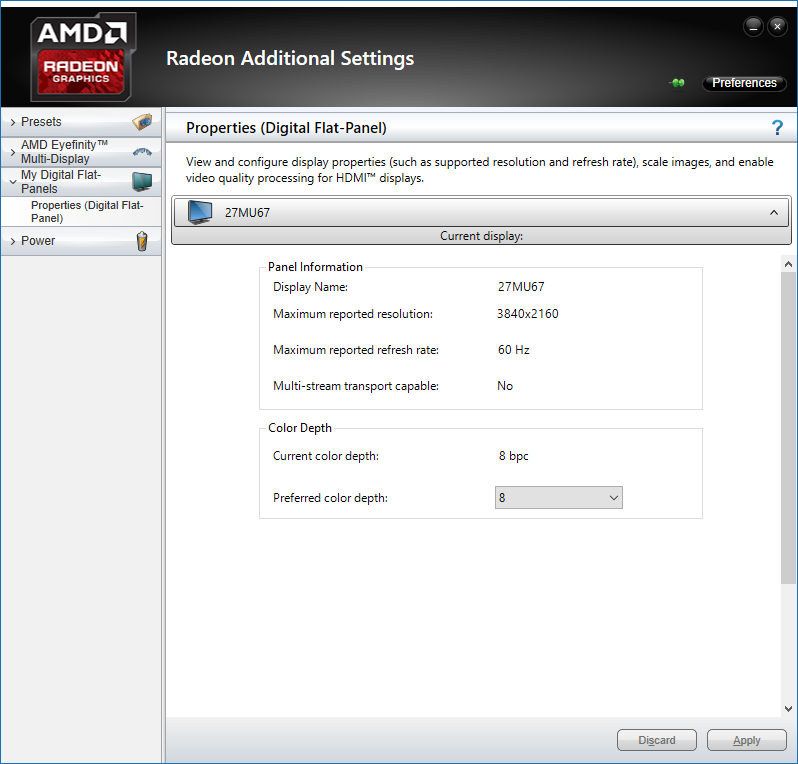Close the Radeon Additional Settings window
Viewport: 798px width, 764px height.
tap(777, 27)
